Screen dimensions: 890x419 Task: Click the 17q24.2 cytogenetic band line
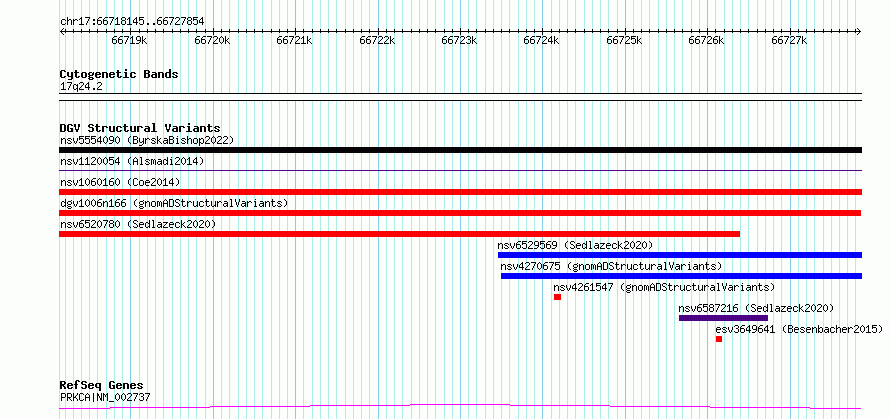tap(460, 97)
